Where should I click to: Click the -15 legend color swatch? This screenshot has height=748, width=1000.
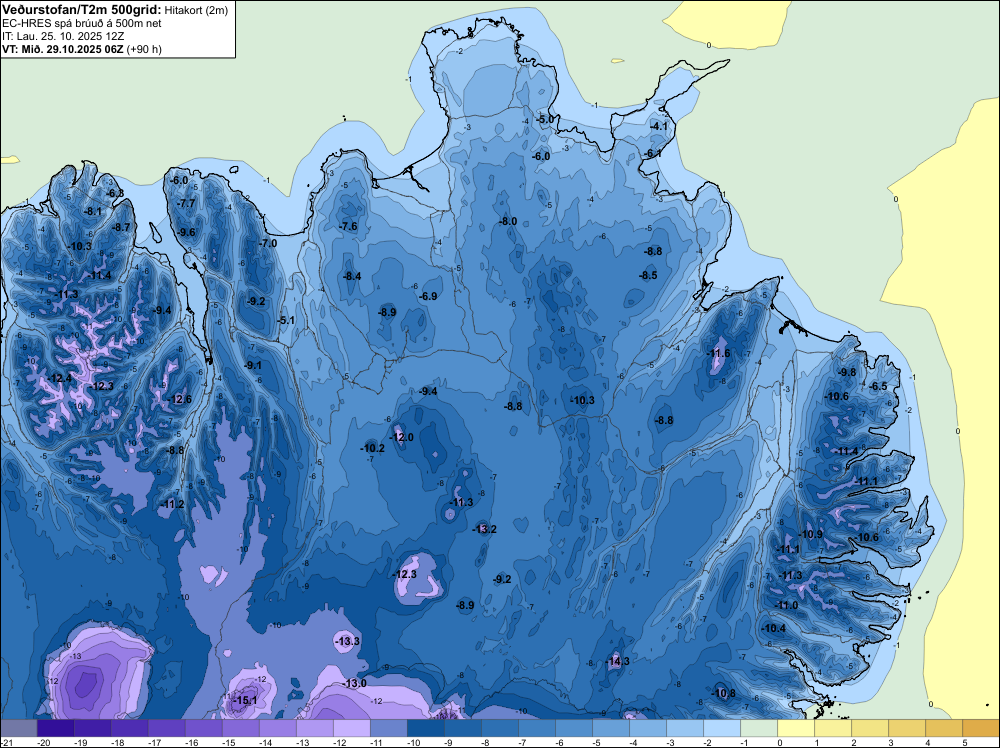tap(241, 728)
